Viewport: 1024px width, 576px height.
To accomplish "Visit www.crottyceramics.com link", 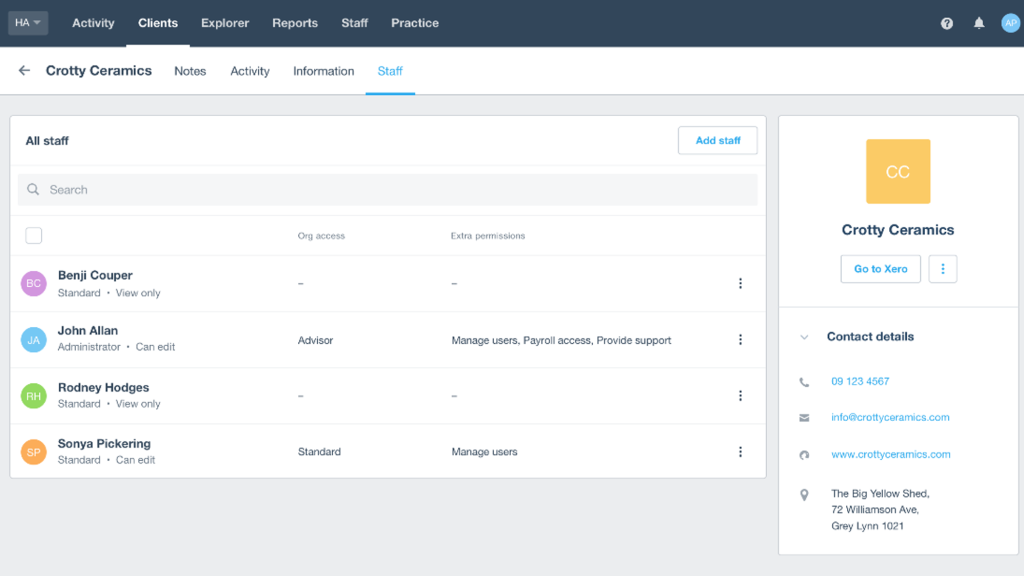I will point(891,455).
